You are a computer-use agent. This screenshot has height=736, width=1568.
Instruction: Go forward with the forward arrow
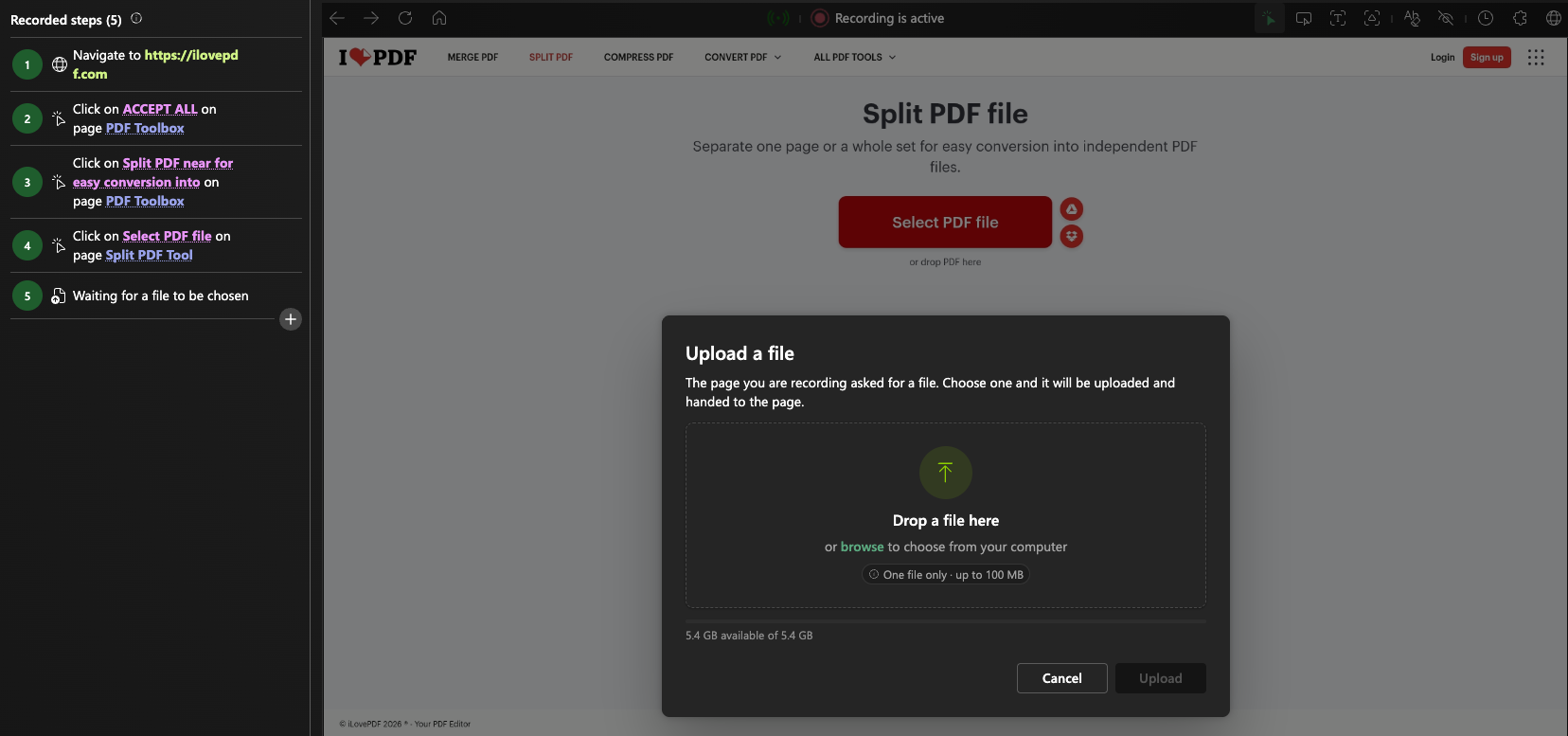coord(371,18)
